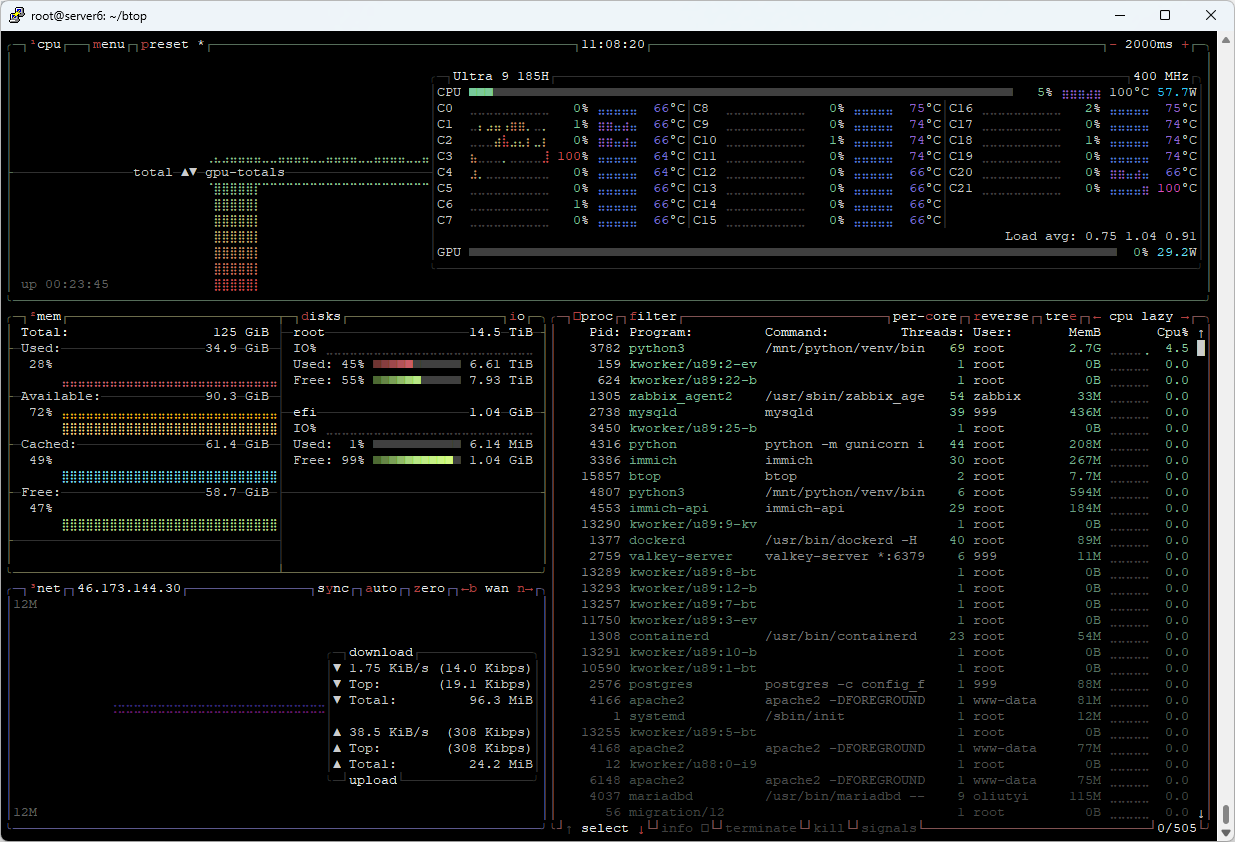Click the left arrow before cpu lazy sort
1235x842 pixels.
[1097, 317]
